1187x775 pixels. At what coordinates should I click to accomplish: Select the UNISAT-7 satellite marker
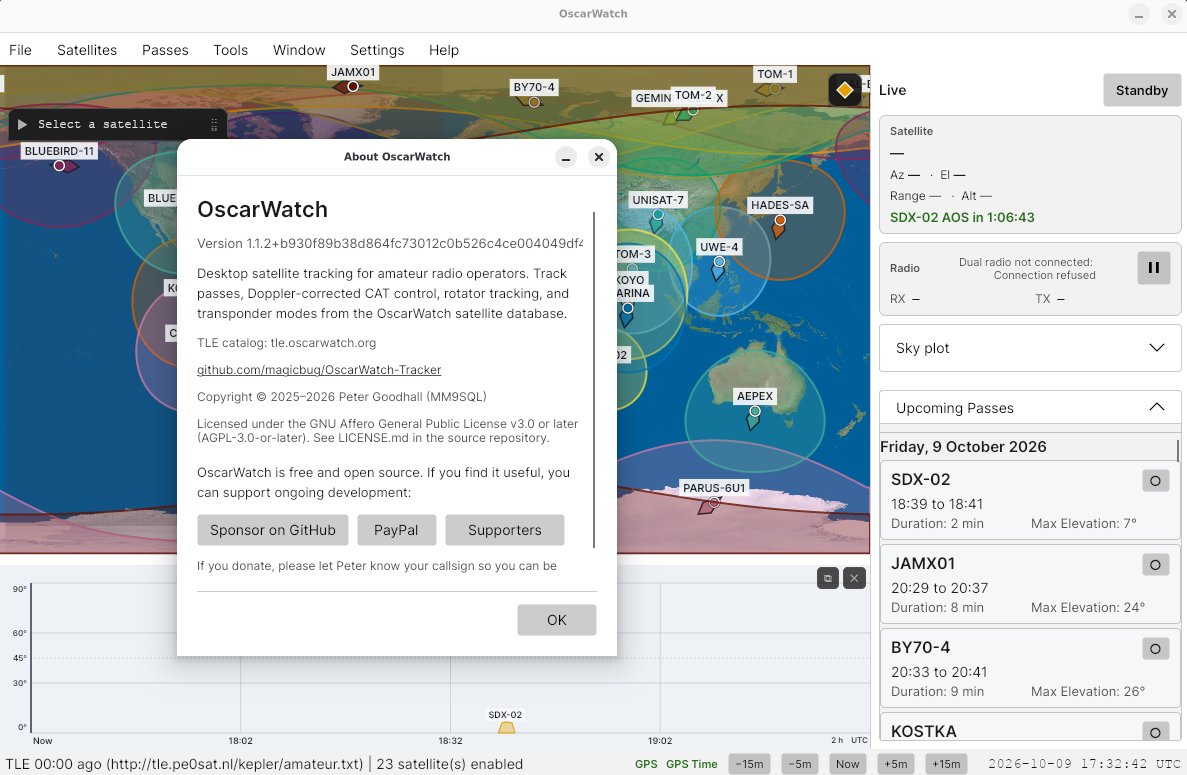[x=658, y=215]
